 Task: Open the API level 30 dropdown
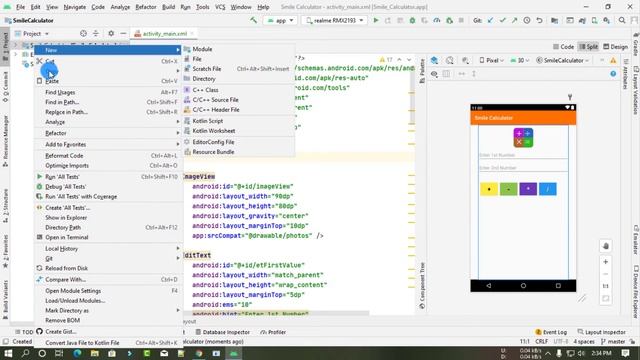pyautogui.click(x=520, y=60)
